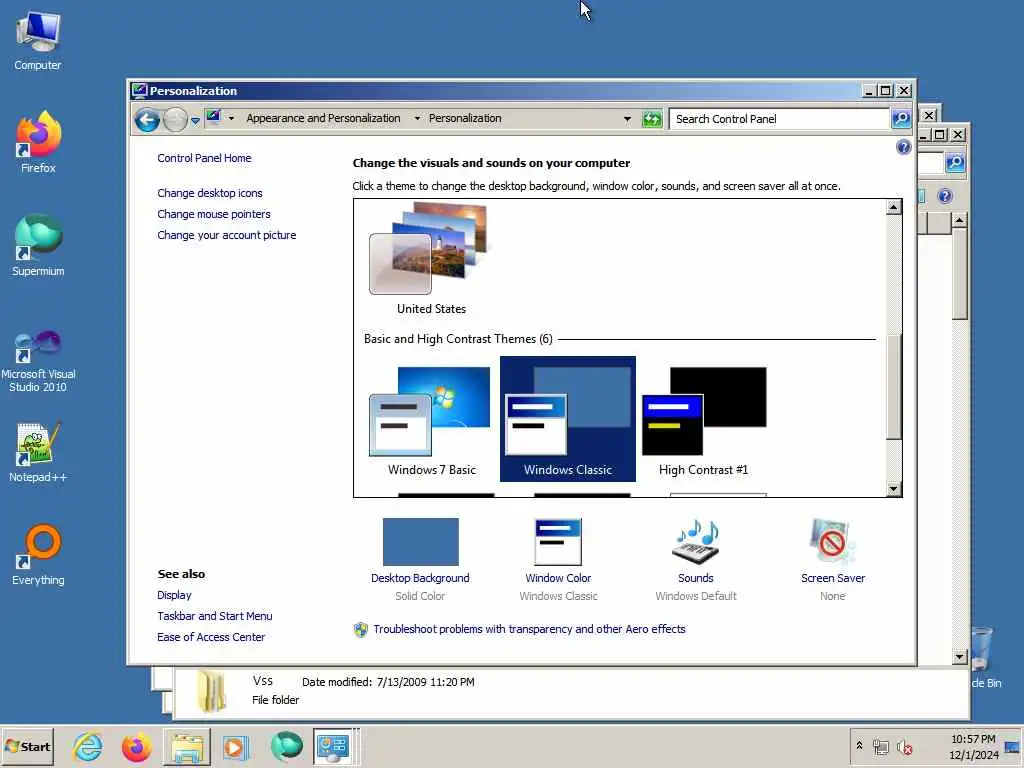Select the United States theme
This screenshot has width=1024, height=768.
point(431,259)
